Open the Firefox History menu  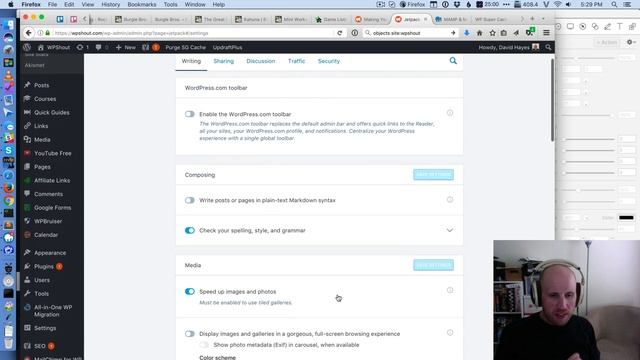110,4
